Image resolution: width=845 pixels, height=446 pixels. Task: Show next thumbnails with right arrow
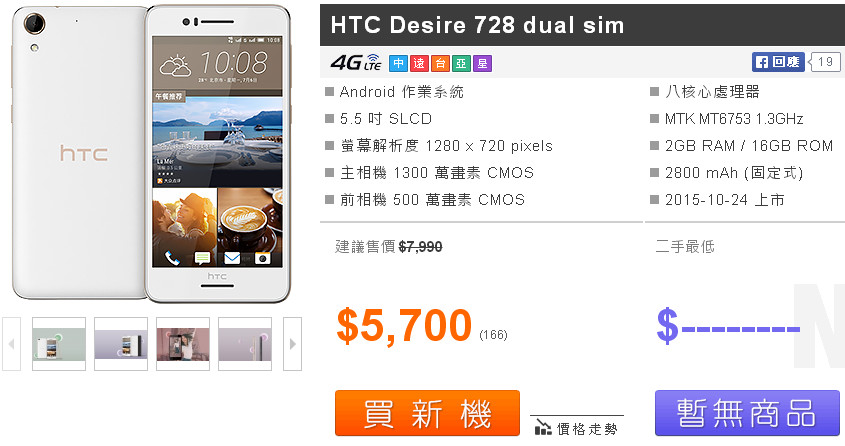pos(292,344)
